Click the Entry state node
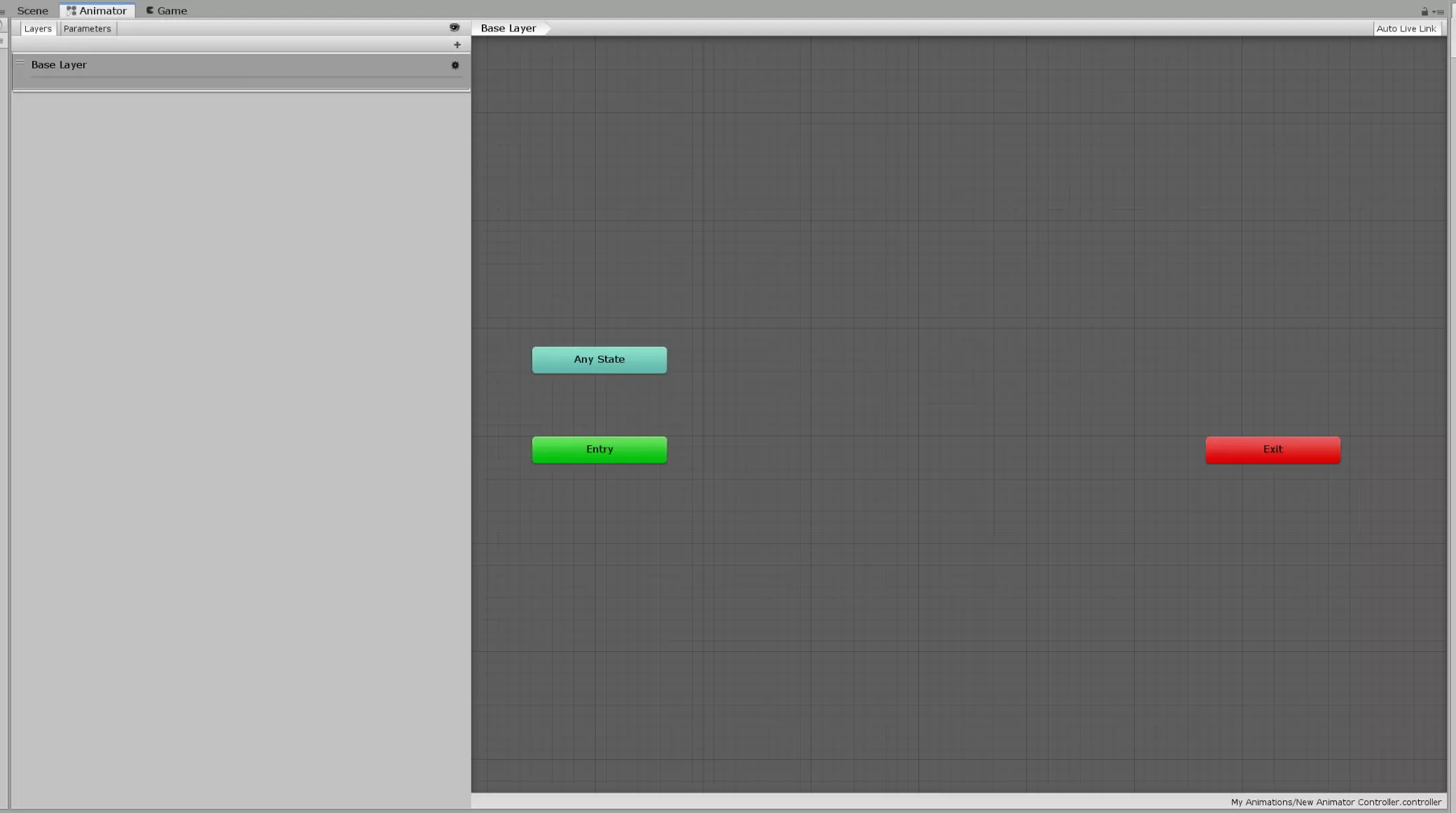This screenshot has height=813, width=1456. [x=599, y=448]
